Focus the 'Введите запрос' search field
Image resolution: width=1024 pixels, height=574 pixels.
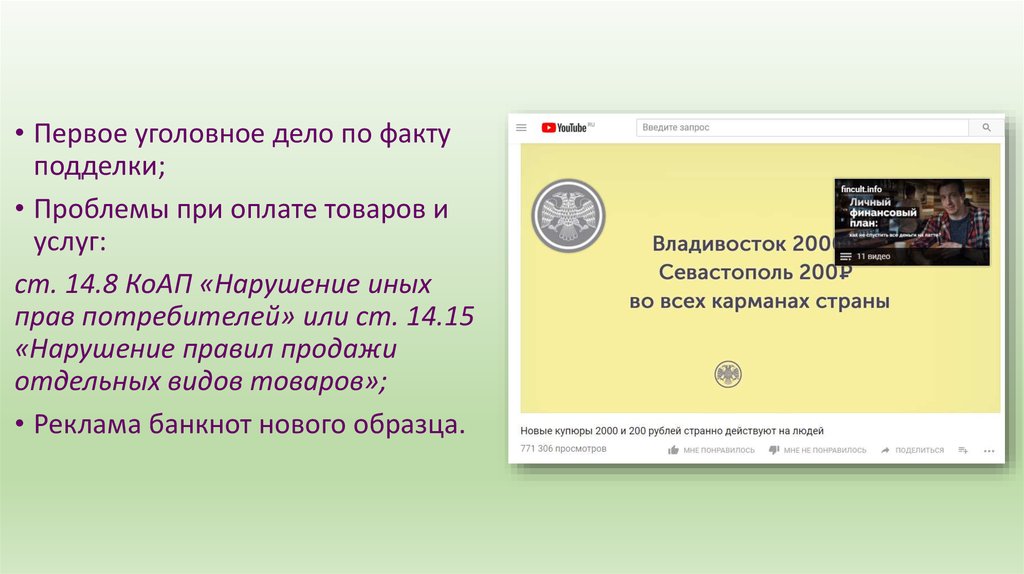(x=802, y=127)
